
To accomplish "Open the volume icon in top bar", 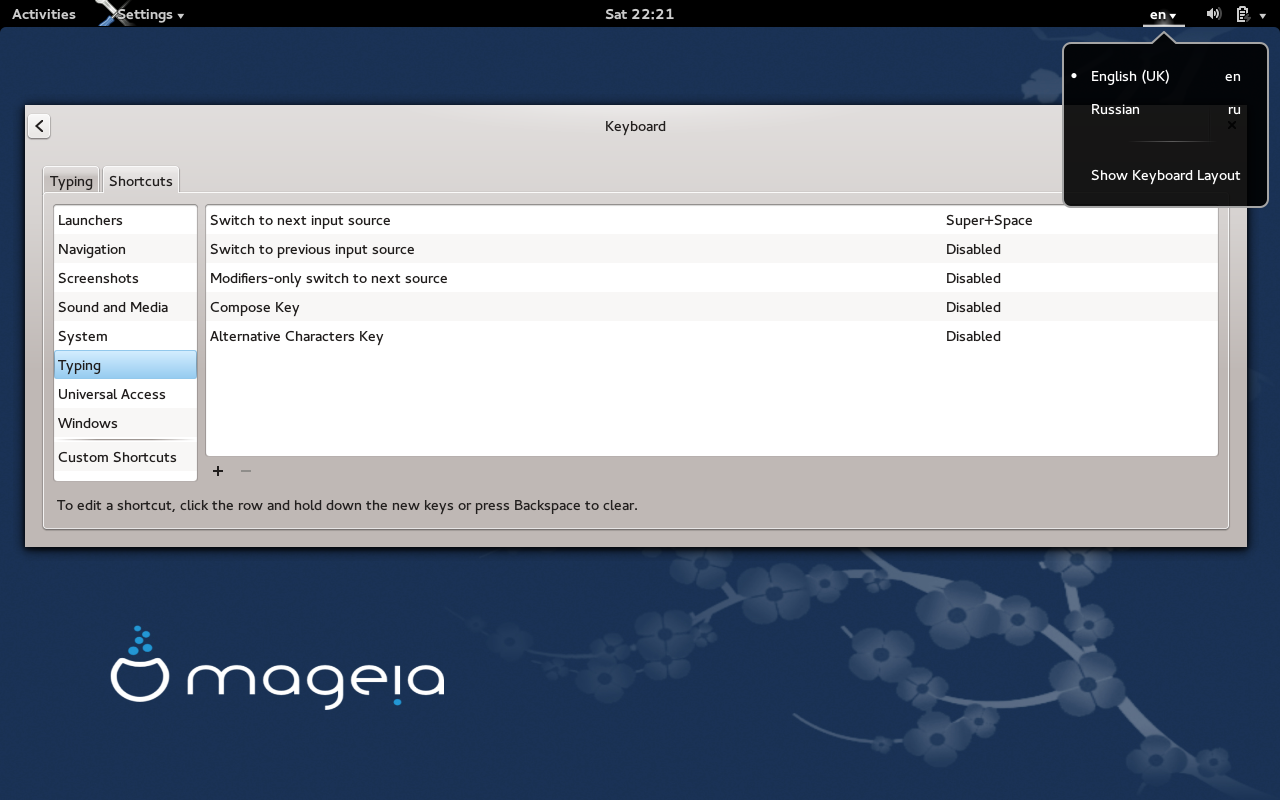I will [1213, 14].
